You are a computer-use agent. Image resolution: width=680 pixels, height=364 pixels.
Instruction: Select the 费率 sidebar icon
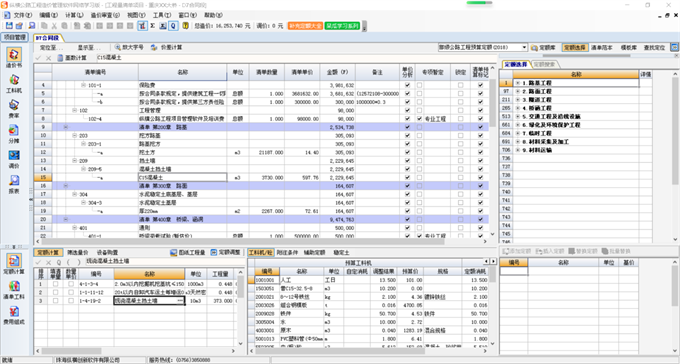click(x=14, y=108)
